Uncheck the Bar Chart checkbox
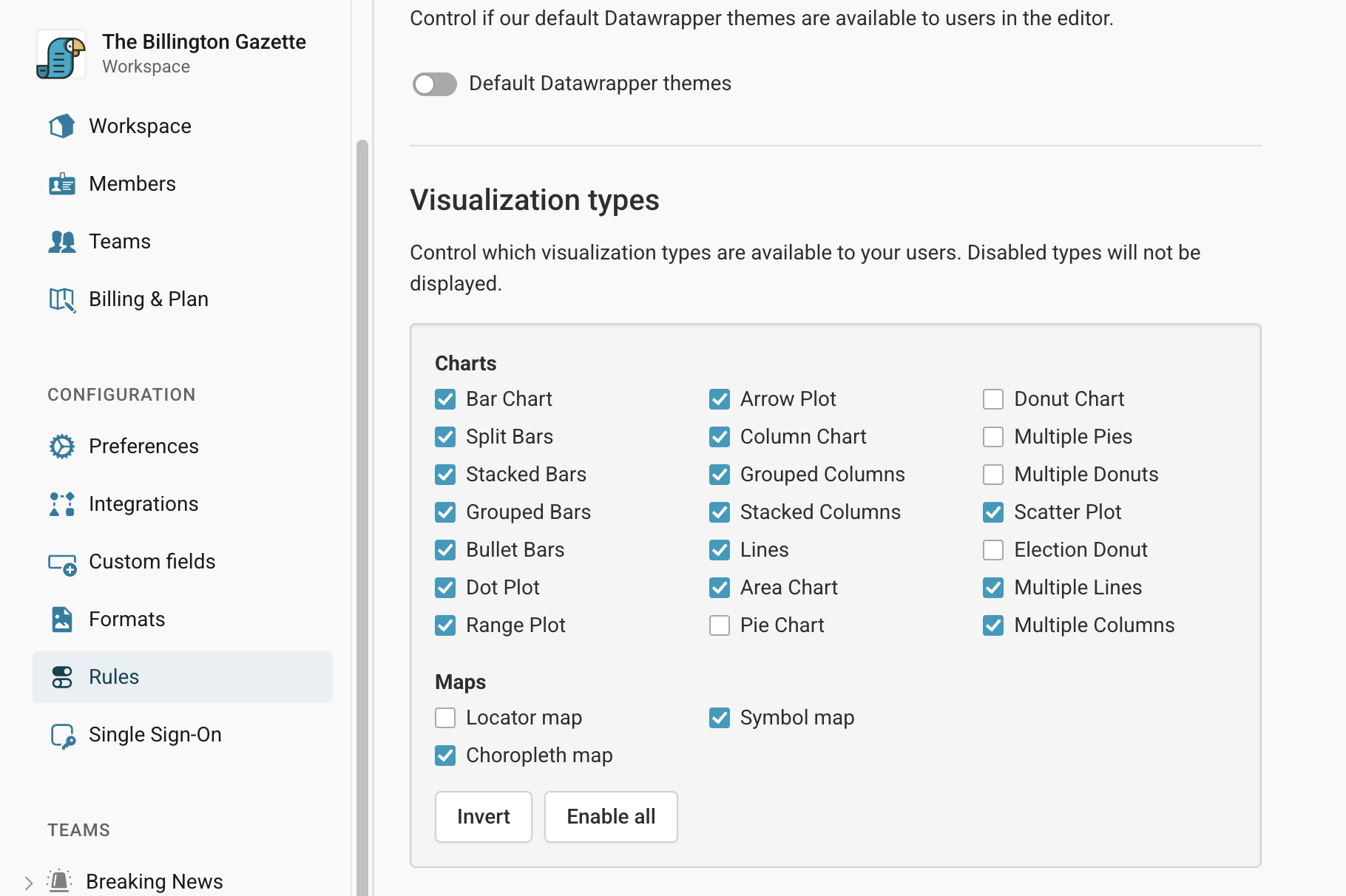Viewport: 1346px width, 896px height. pos(445,399)
